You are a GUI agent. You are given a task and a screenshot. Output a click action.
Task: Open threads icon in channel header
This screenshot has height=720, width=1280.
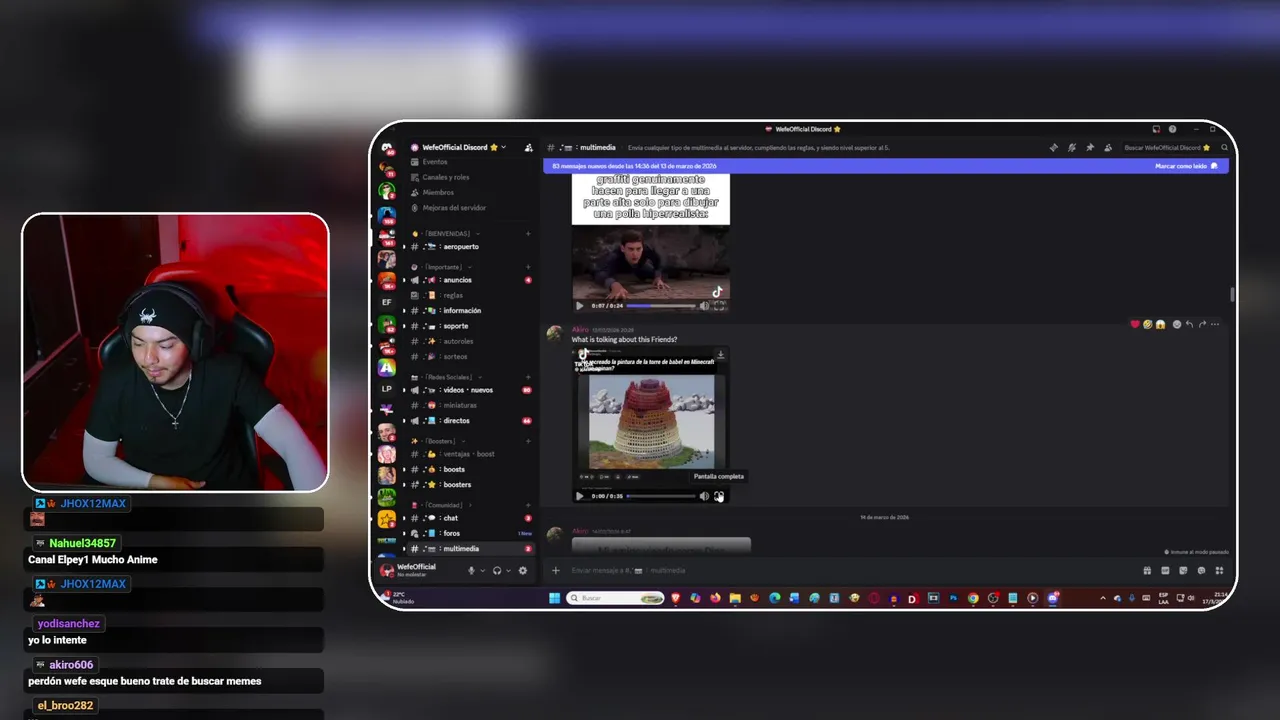click(1053, 148)
